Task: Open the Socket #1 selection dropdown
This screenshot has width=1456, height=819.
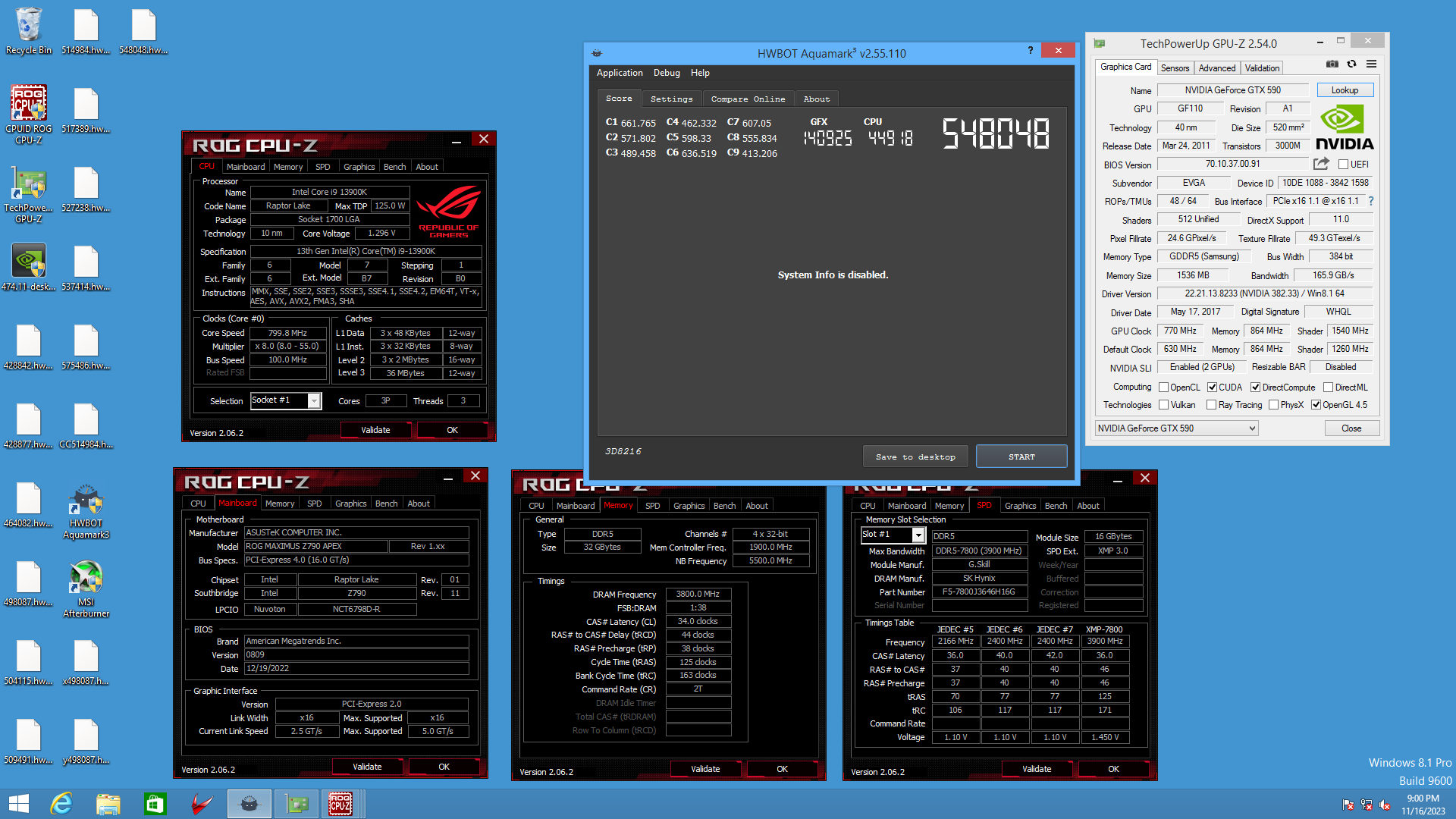Action: click(286, 400)
